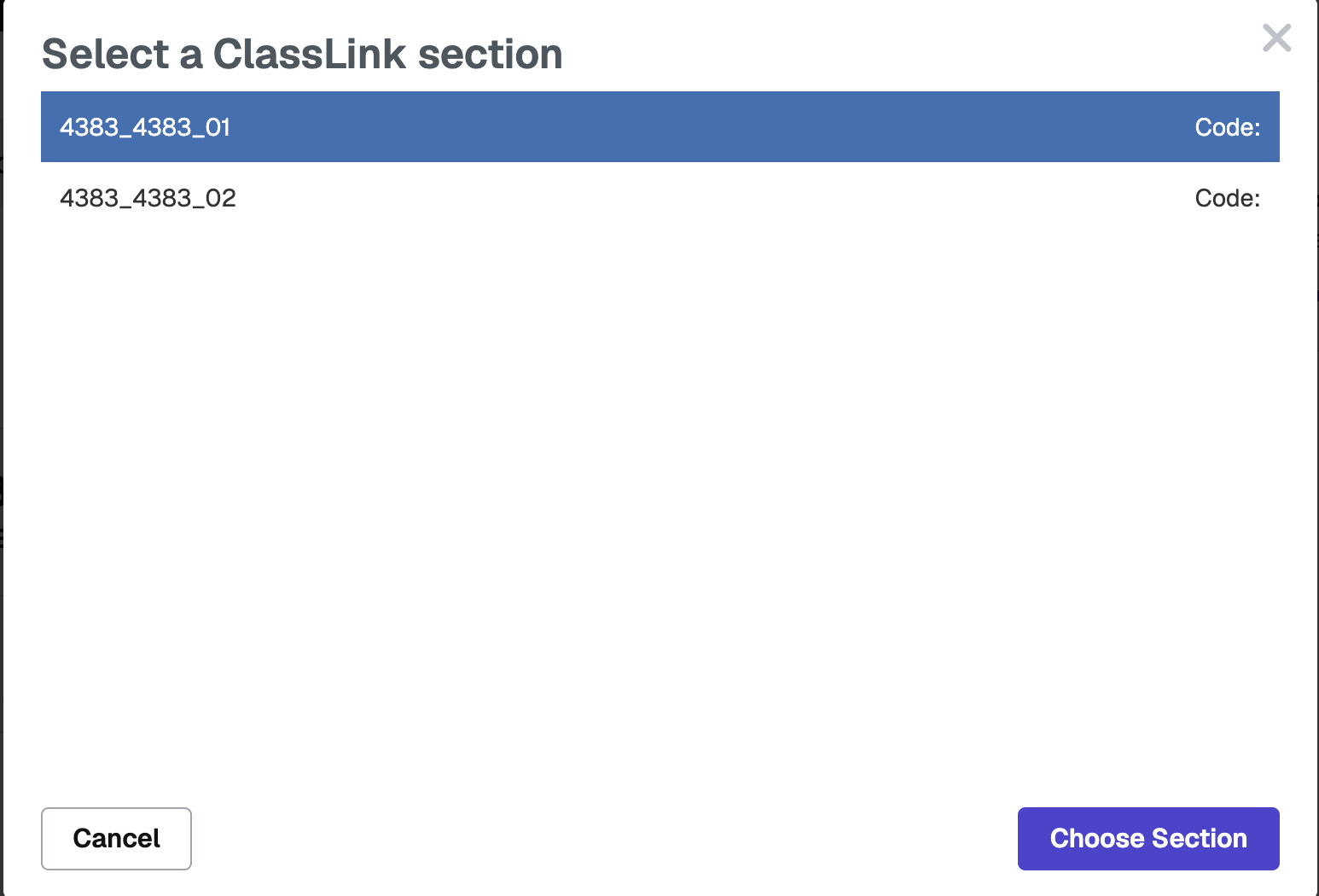Submit selected section with purple button
This screenshot has width=1319, height=896.
point(1148,839)
